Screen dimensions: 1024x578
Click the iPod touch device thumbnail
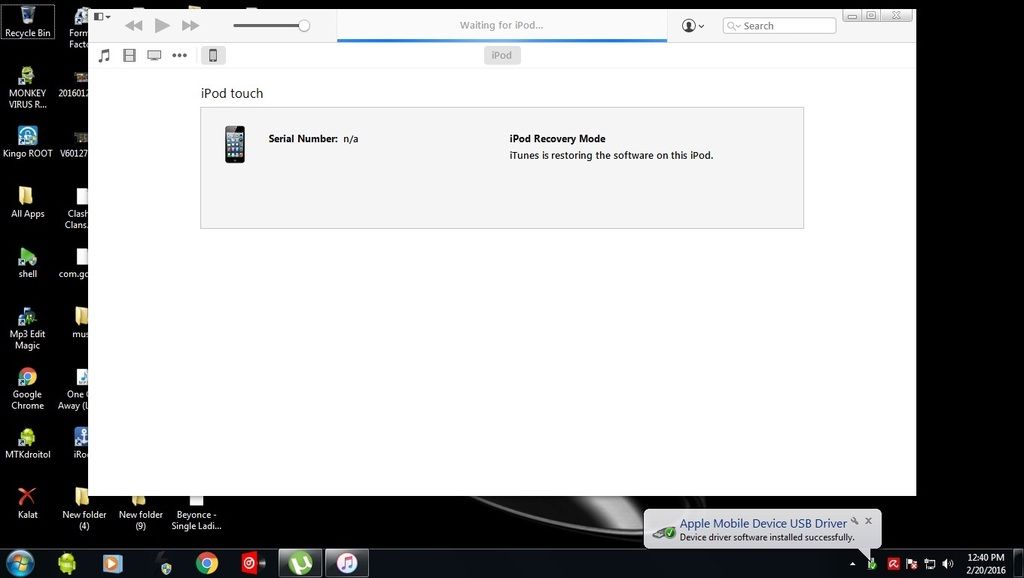tap(235, 144)
